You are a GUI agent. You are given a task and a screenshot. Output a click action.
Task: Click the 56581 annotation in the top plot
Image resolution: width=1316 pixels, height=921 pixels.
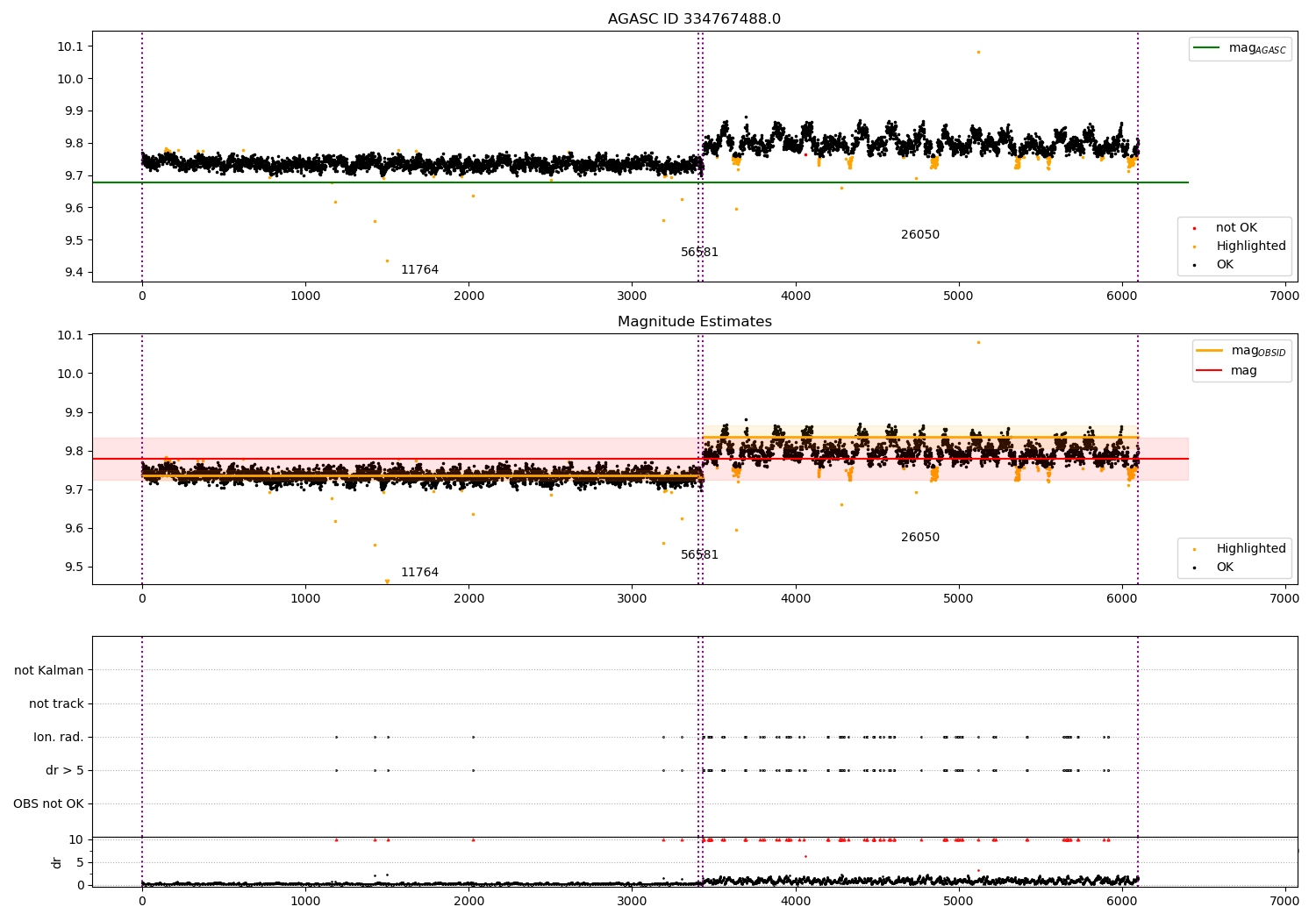click(x=699, y=253)
